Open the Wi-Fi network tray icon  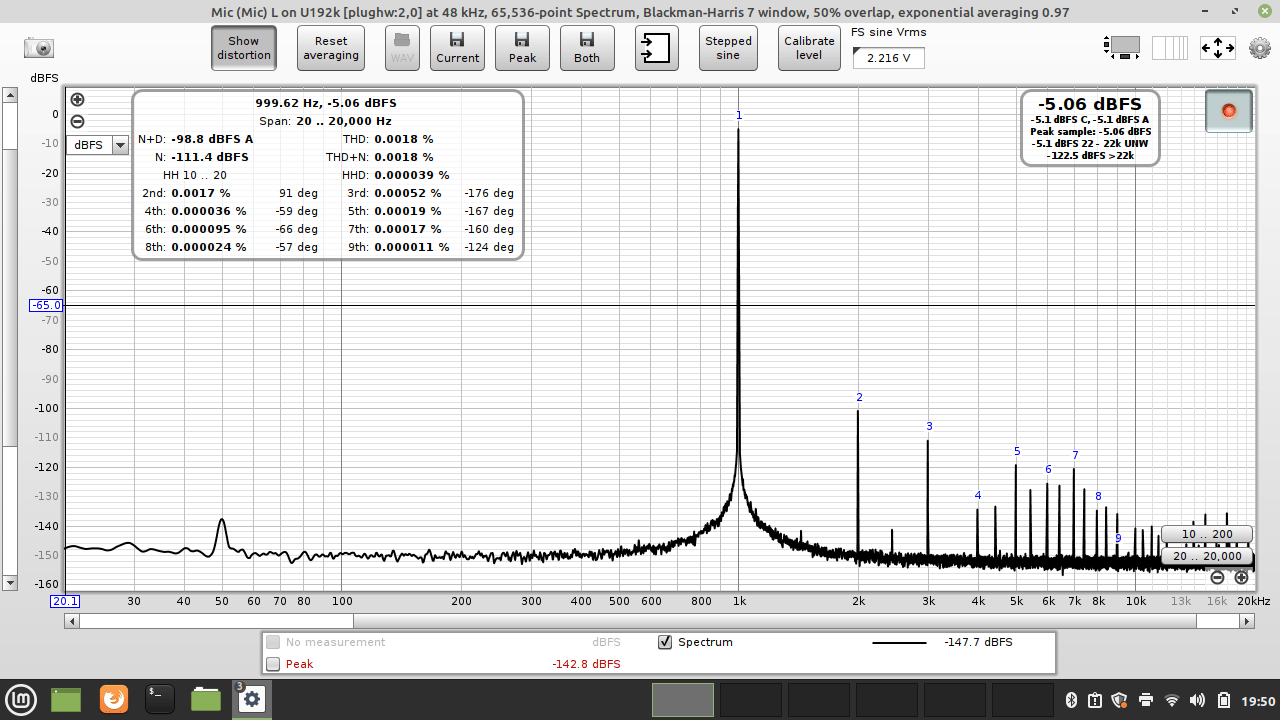click(1172, 700)
